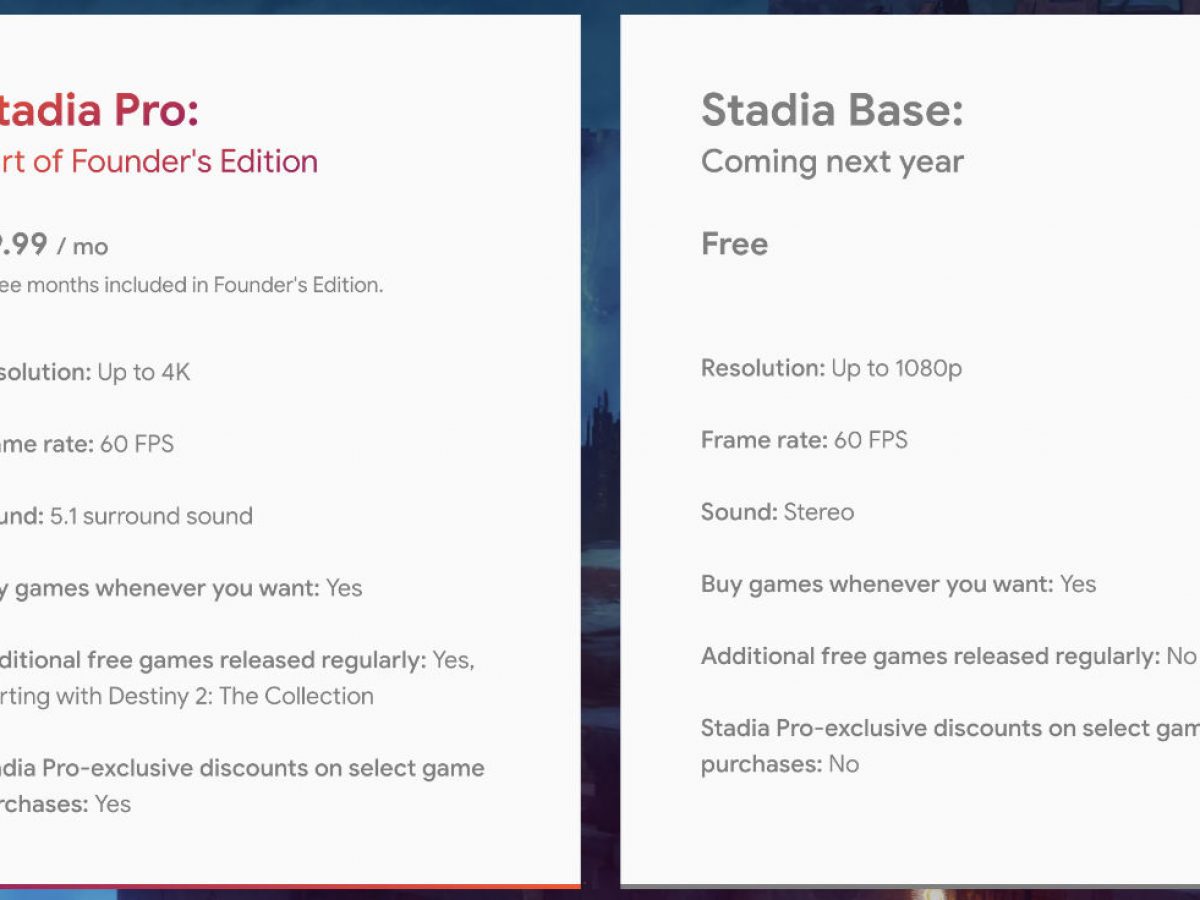Click the Stadia Base 60 FPS frame rate
1200x900 pixels.
[804, 440]
